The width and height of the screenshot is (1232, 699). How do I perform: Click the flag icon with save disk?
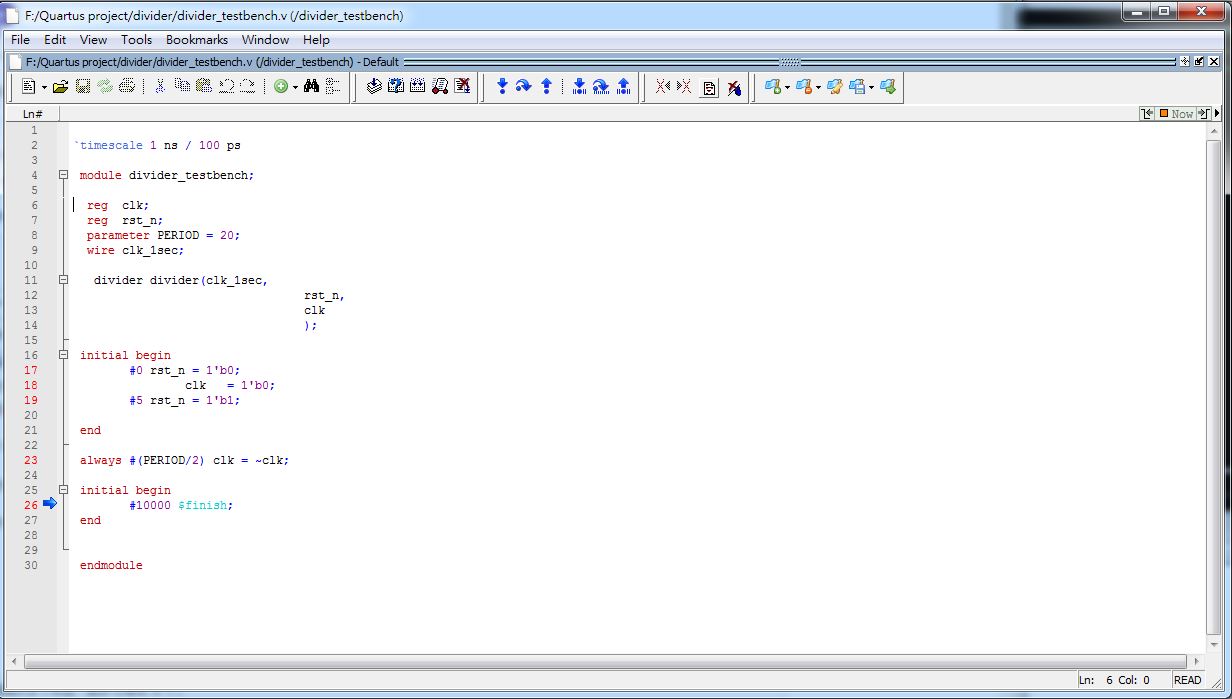tap(857, 87)
